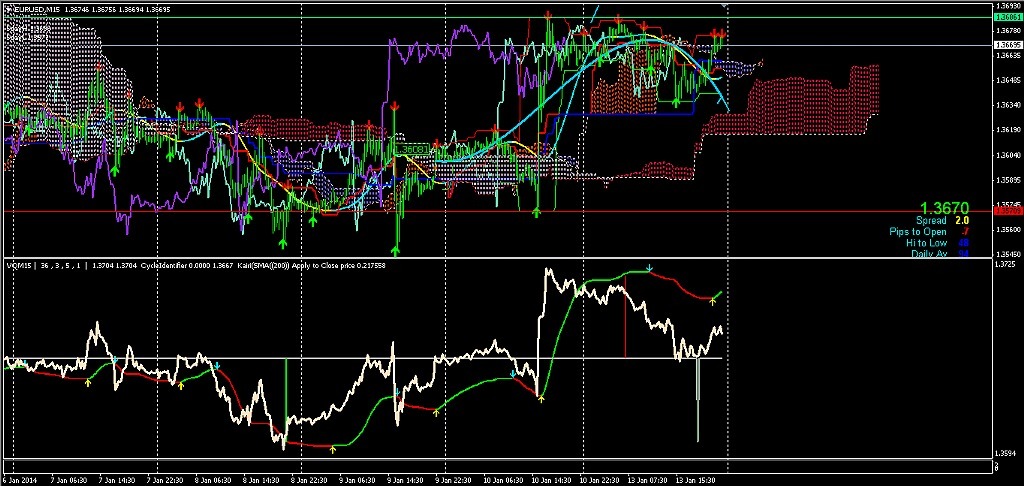Click the 1.35450 price axis label

[1008, 254]
